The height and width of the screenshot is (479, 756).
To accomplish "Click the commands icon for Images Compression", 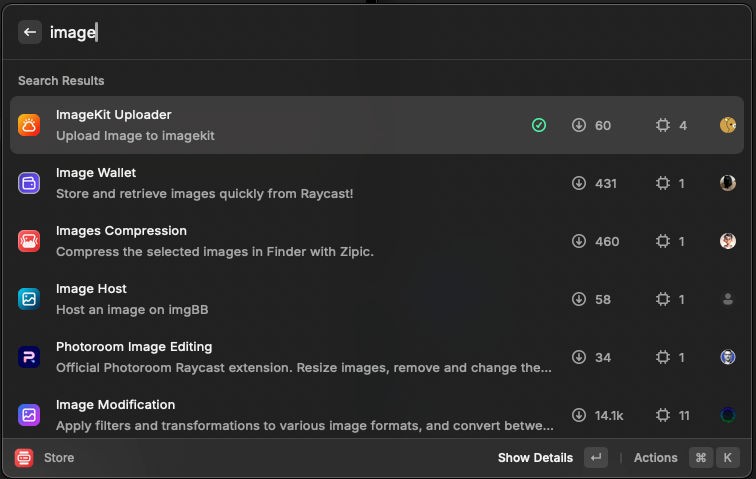I will tap(663, 241).
